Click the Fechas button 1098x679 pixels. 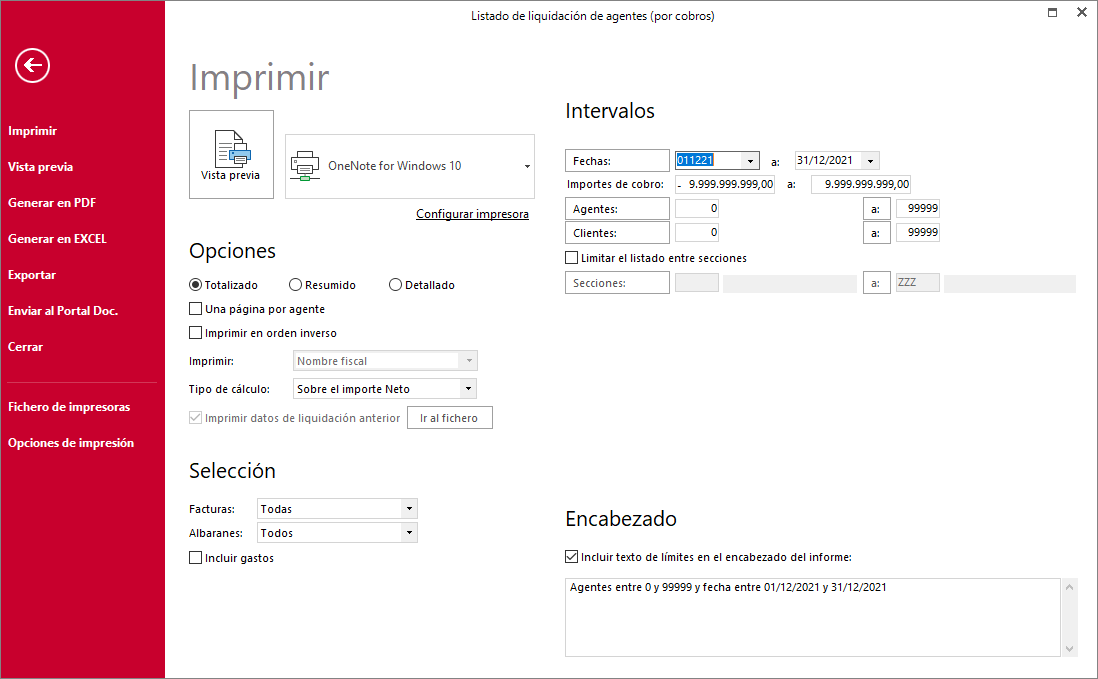[x=617, y=160]
